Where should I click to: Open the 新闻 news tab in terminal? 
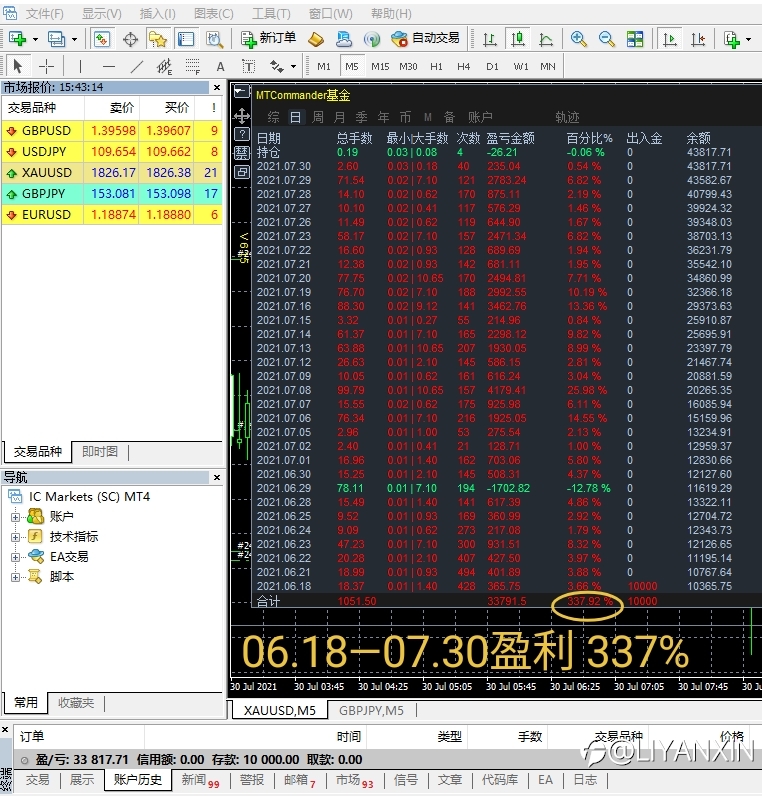(200, 780)
